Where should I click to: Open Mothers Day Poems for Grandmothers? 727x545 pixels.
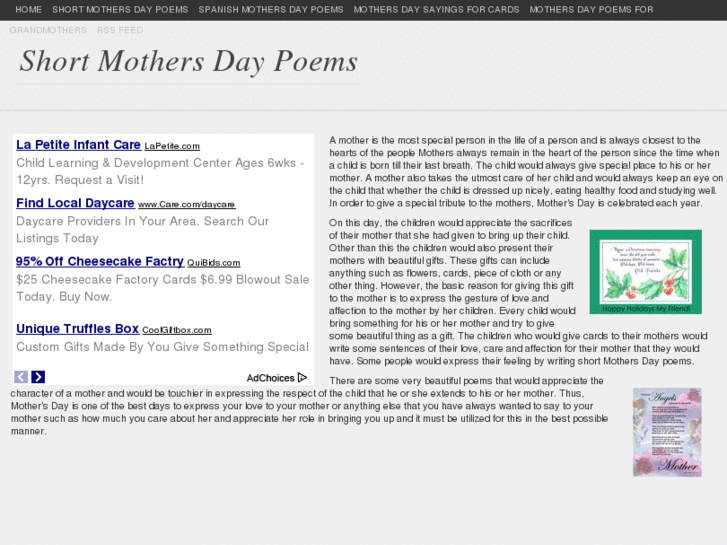tap(591, 10)
